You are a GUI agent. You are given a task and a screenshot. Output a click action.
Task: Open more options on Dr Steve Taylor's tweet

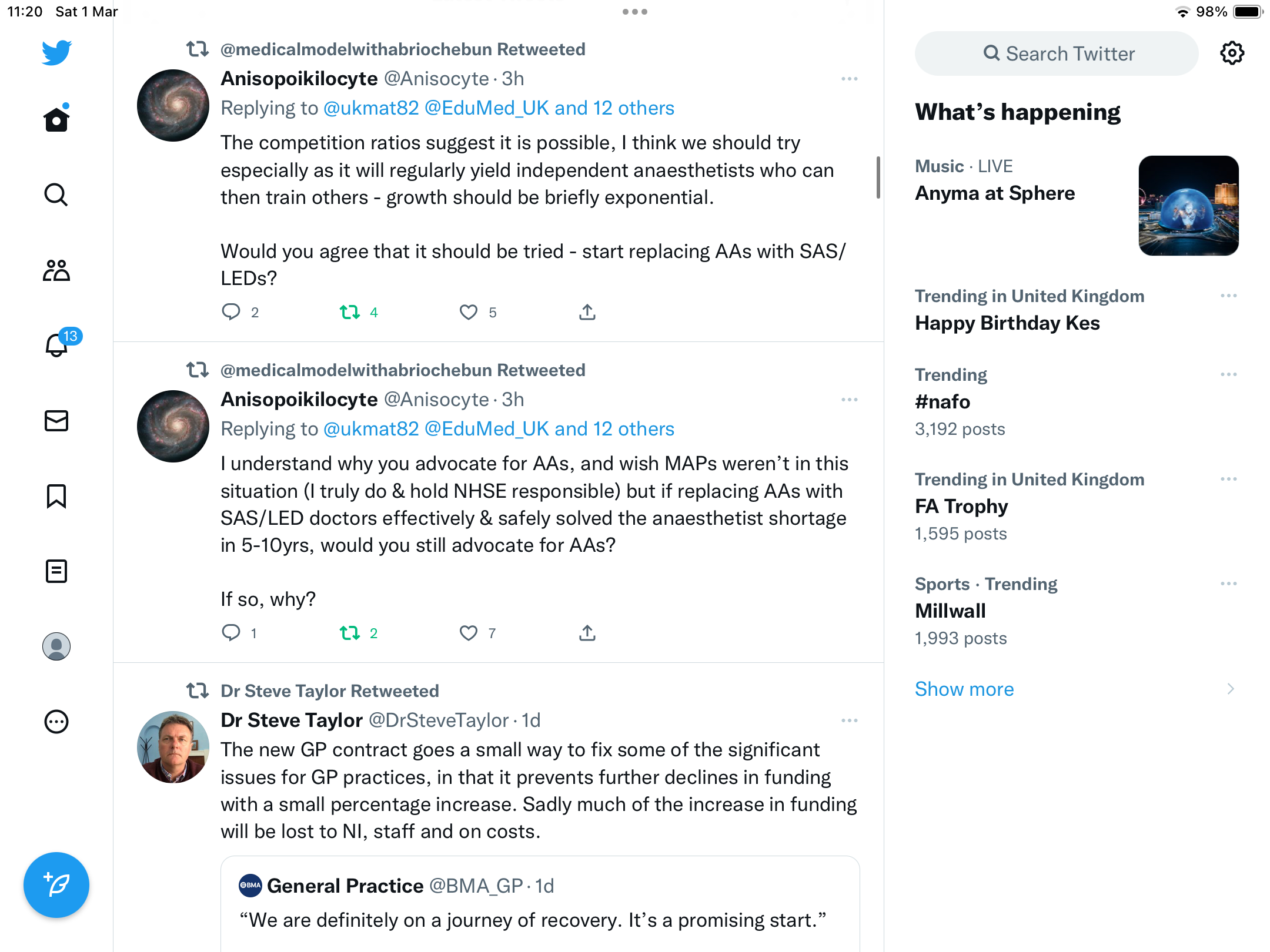(x=850, y=720)
